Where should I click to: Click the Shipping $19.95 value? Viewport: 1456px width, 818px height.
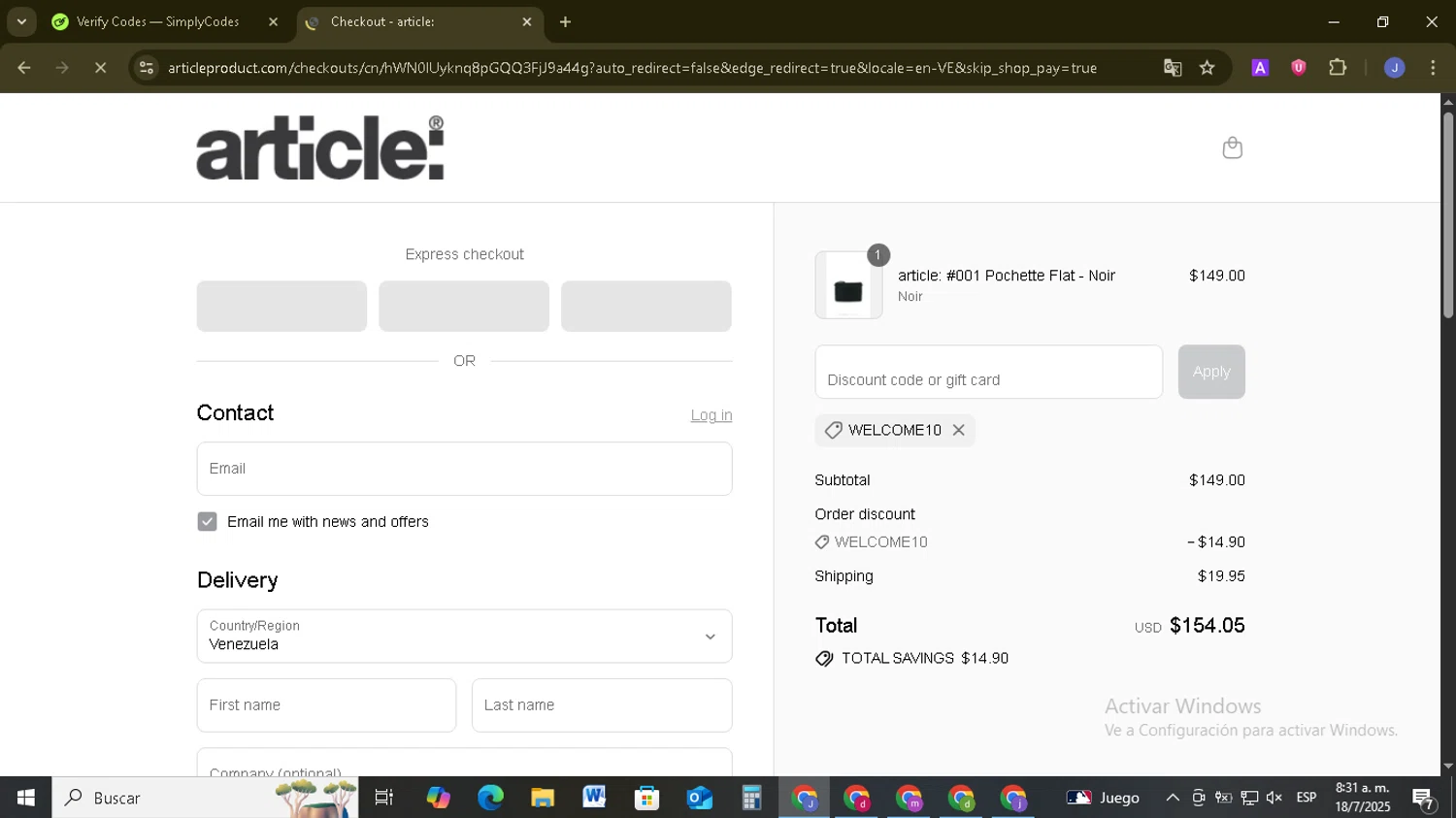click(1221, 576)
